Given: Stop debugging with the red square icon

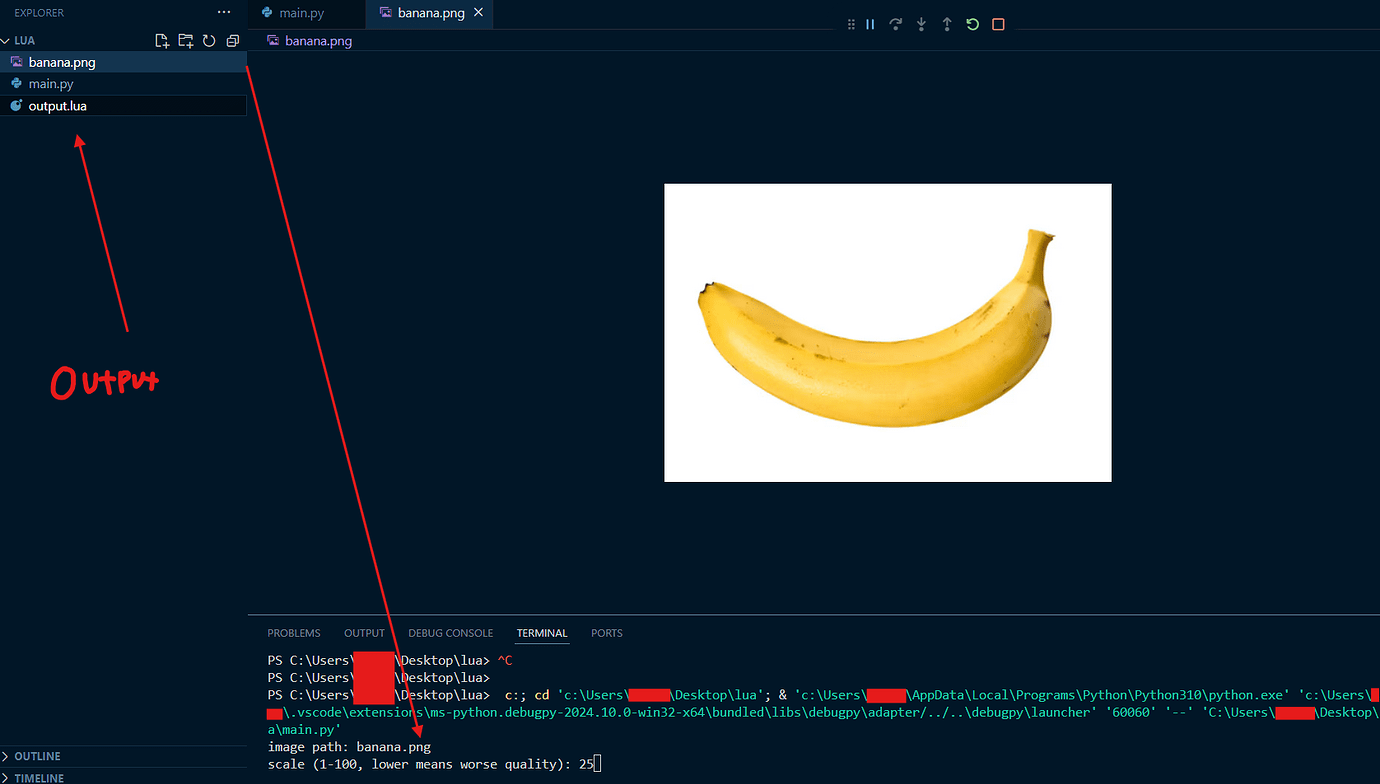Looking at the screenshot, I should click(x=997, y=23).
